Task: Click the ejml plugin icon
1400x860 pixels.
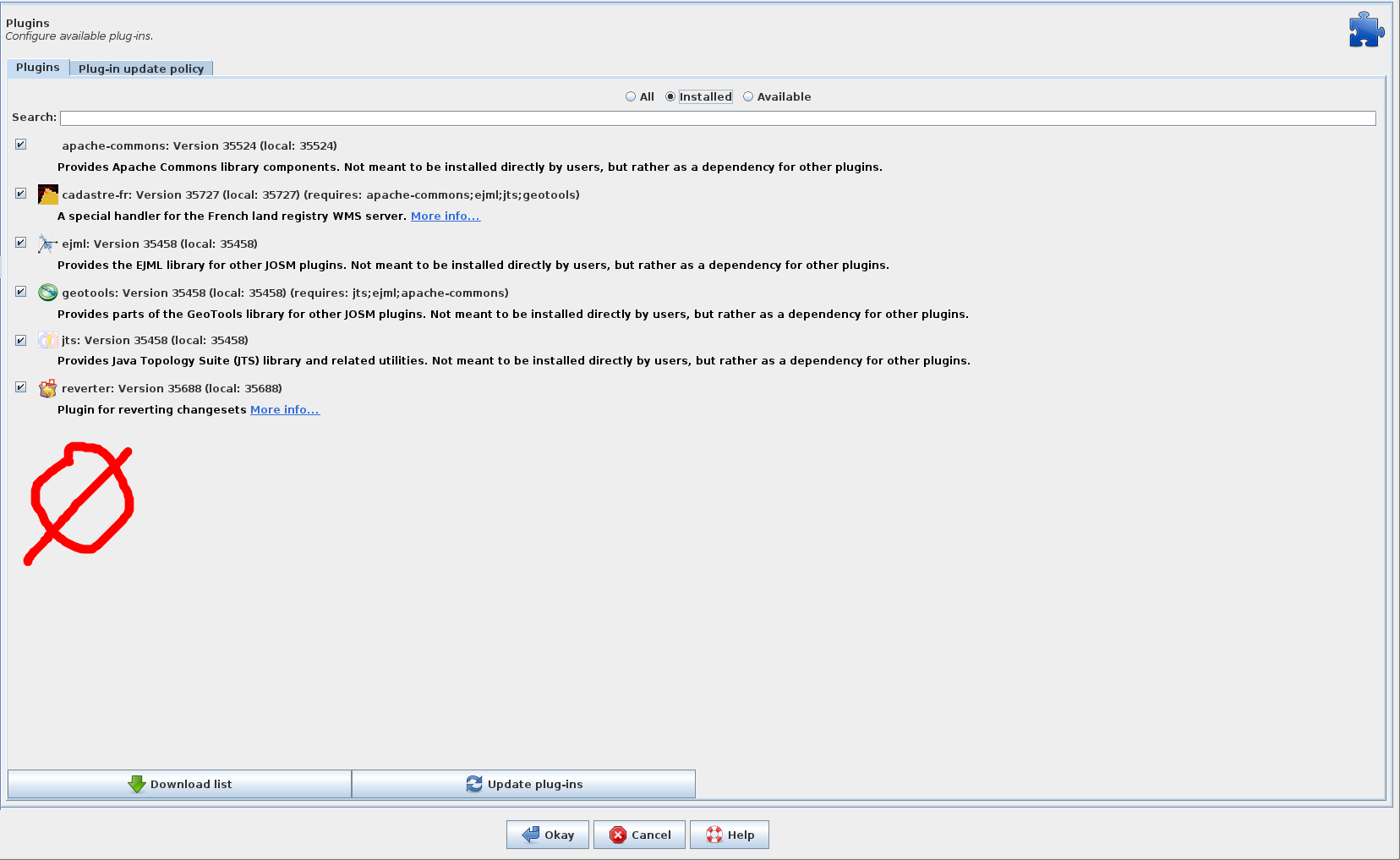Action: click(x=47, y=244)
